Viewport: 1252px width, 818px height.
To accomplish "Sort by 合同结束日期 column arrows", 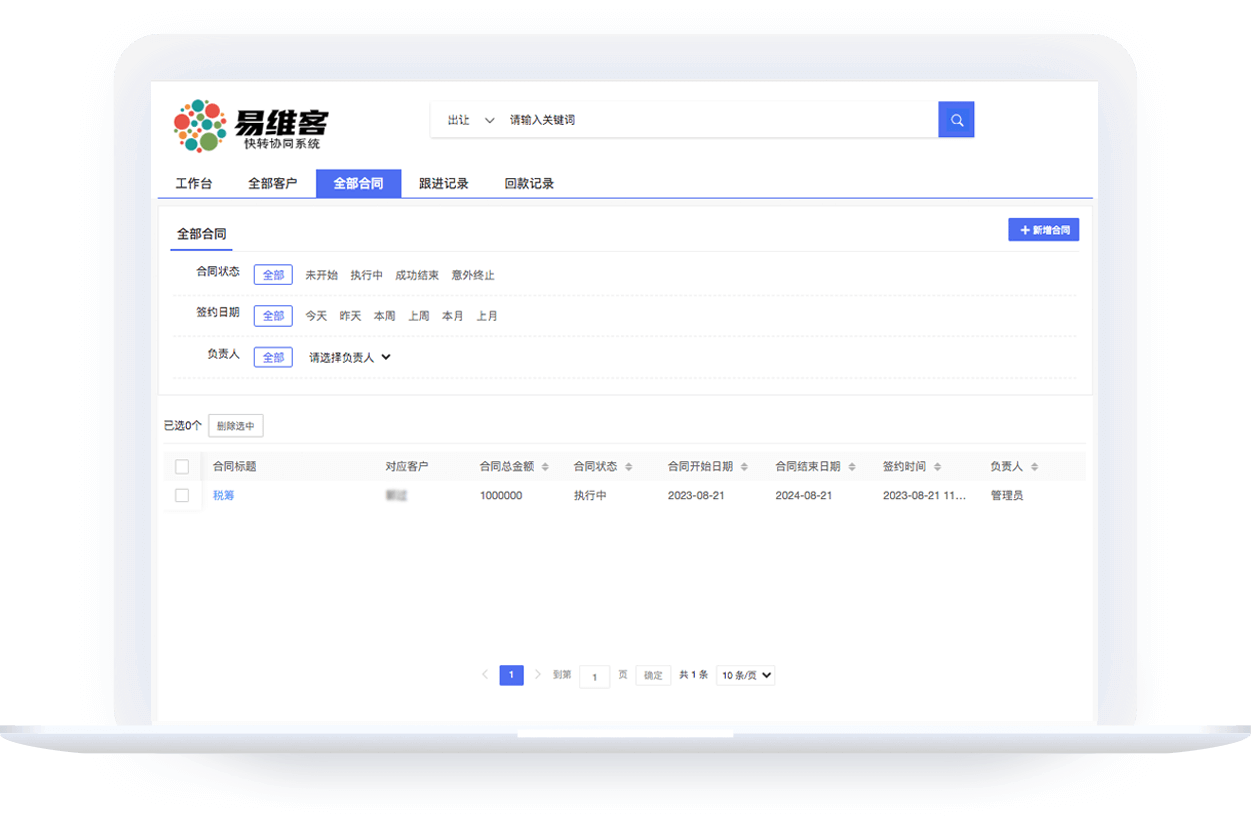I will click(x=851, y=467).
